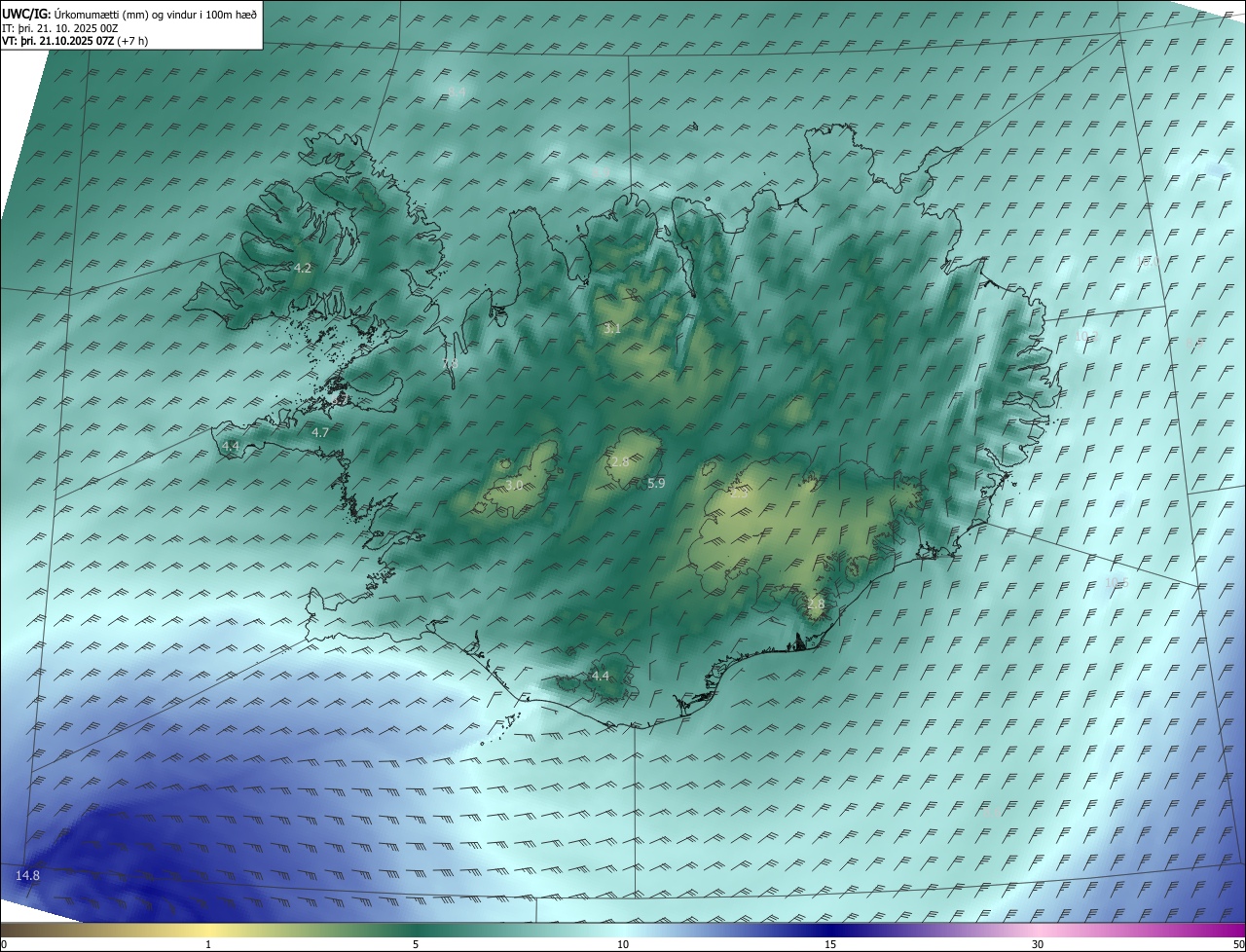Click the 50 tick label on the colour scale
This screenshot has height=952, width=1246.
tap(1238, 944)
